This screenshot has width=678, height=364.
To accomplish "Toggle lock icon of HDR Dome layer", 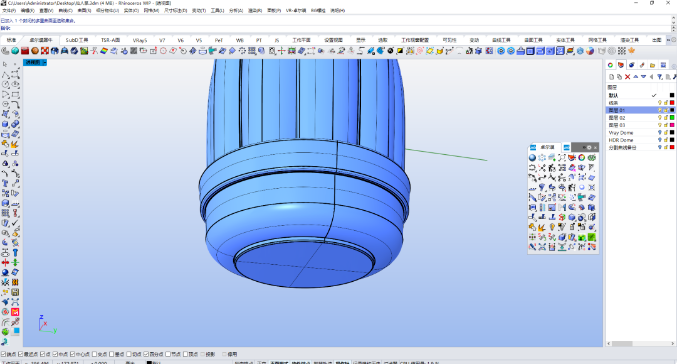I will tap(666, 140).
